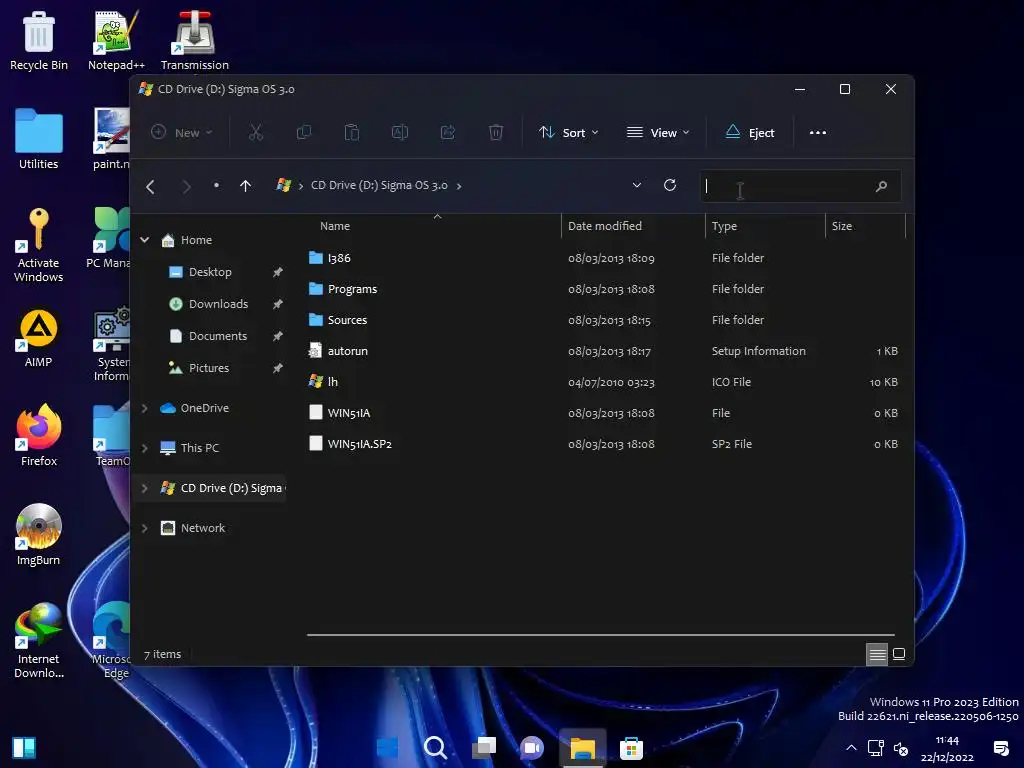Select Downloads in navigation pane

(218, 304)
